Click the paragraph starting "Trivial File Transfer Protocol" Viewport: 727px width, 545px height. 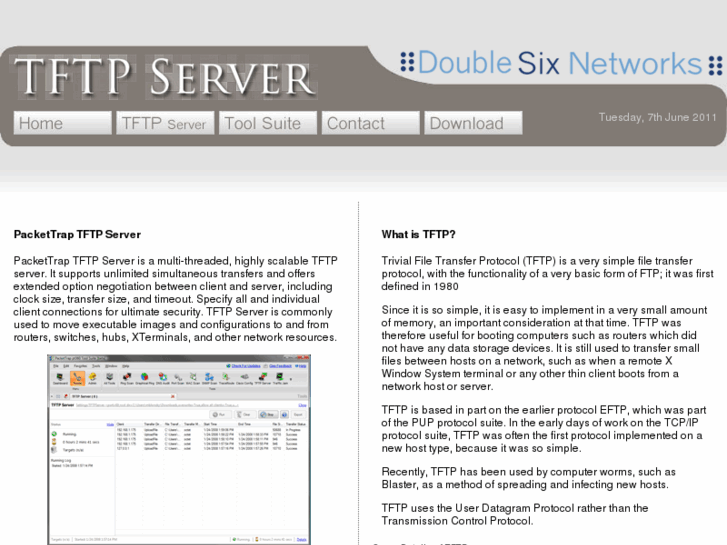(547, 274)
